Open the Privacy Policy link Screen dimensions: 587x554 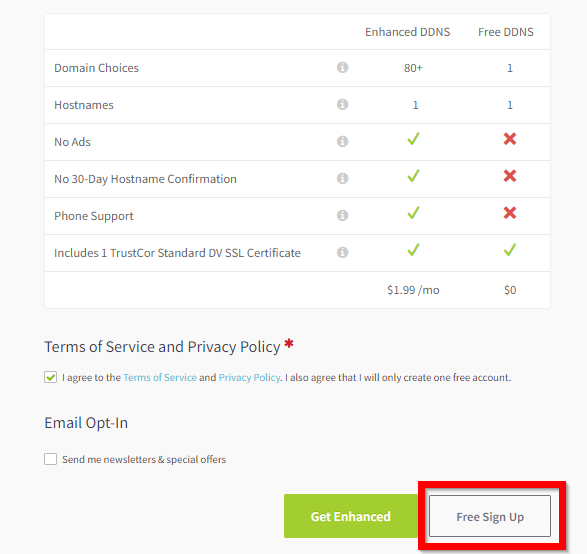click(249, 377)
